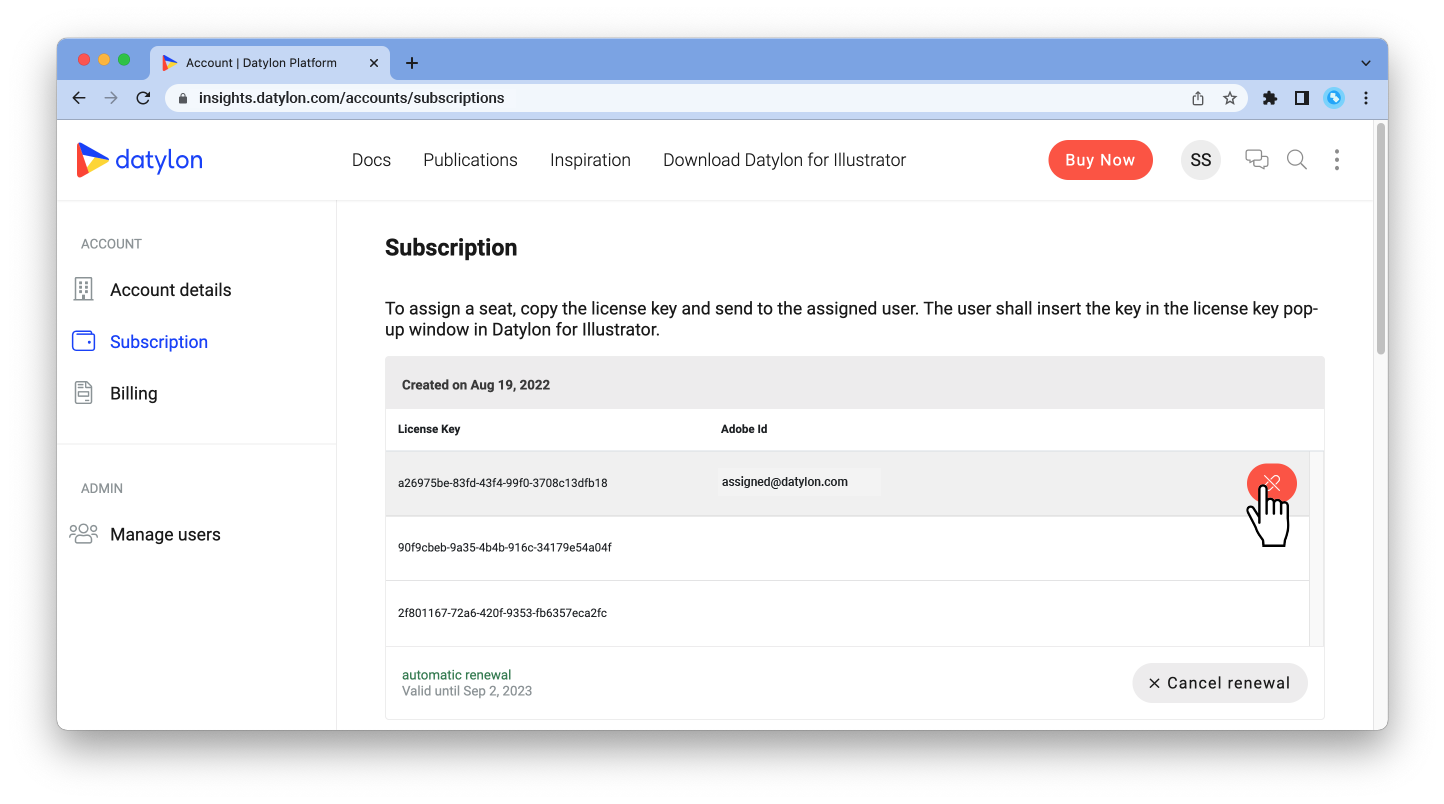
Task: Click the blue browser profile icon
Action: (1334, 98)
